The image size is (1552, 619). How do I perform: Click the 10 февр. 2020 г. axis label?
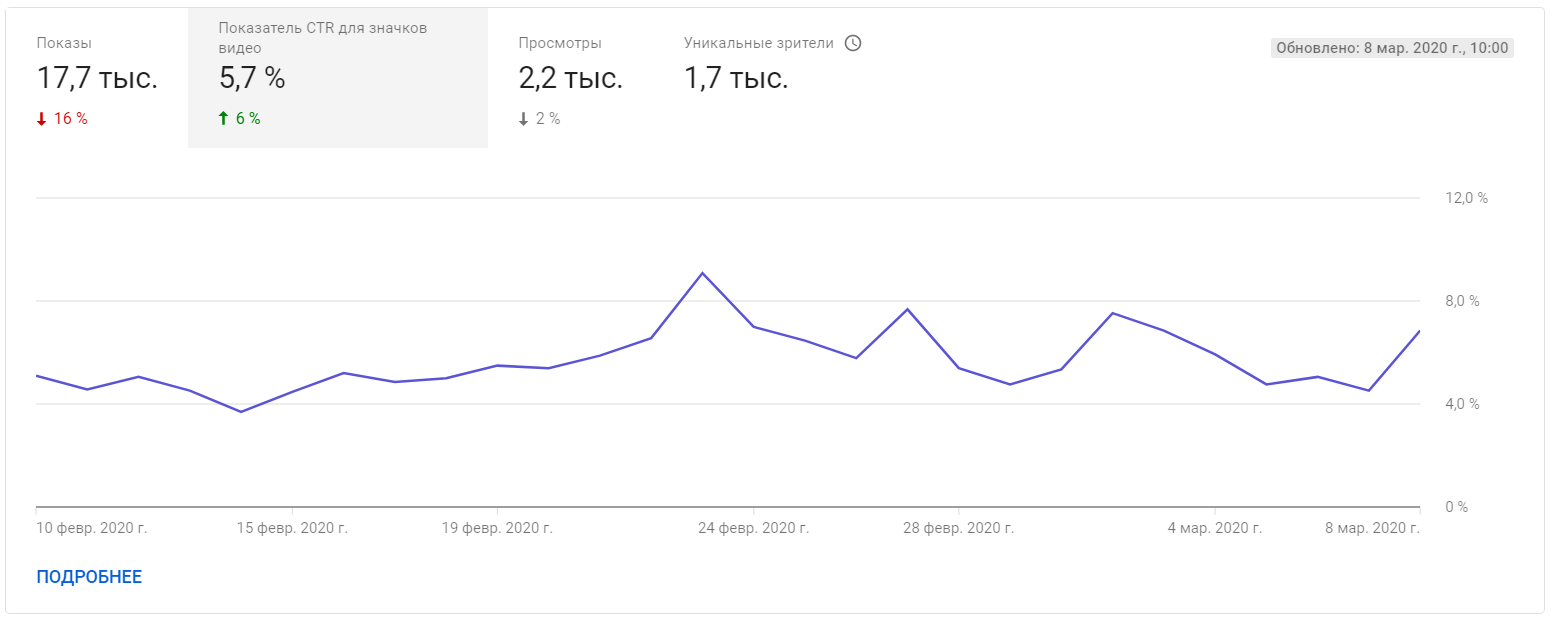(92, 528)
